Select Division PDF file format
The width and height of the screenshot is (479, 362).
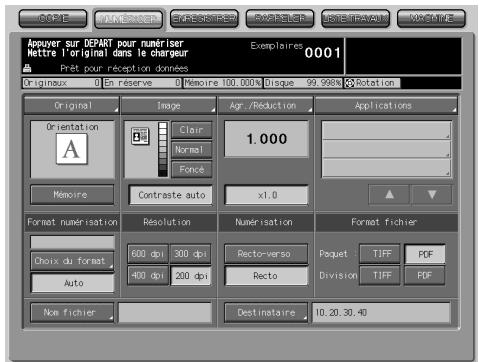pyautogui.click(x=424, y=276)
